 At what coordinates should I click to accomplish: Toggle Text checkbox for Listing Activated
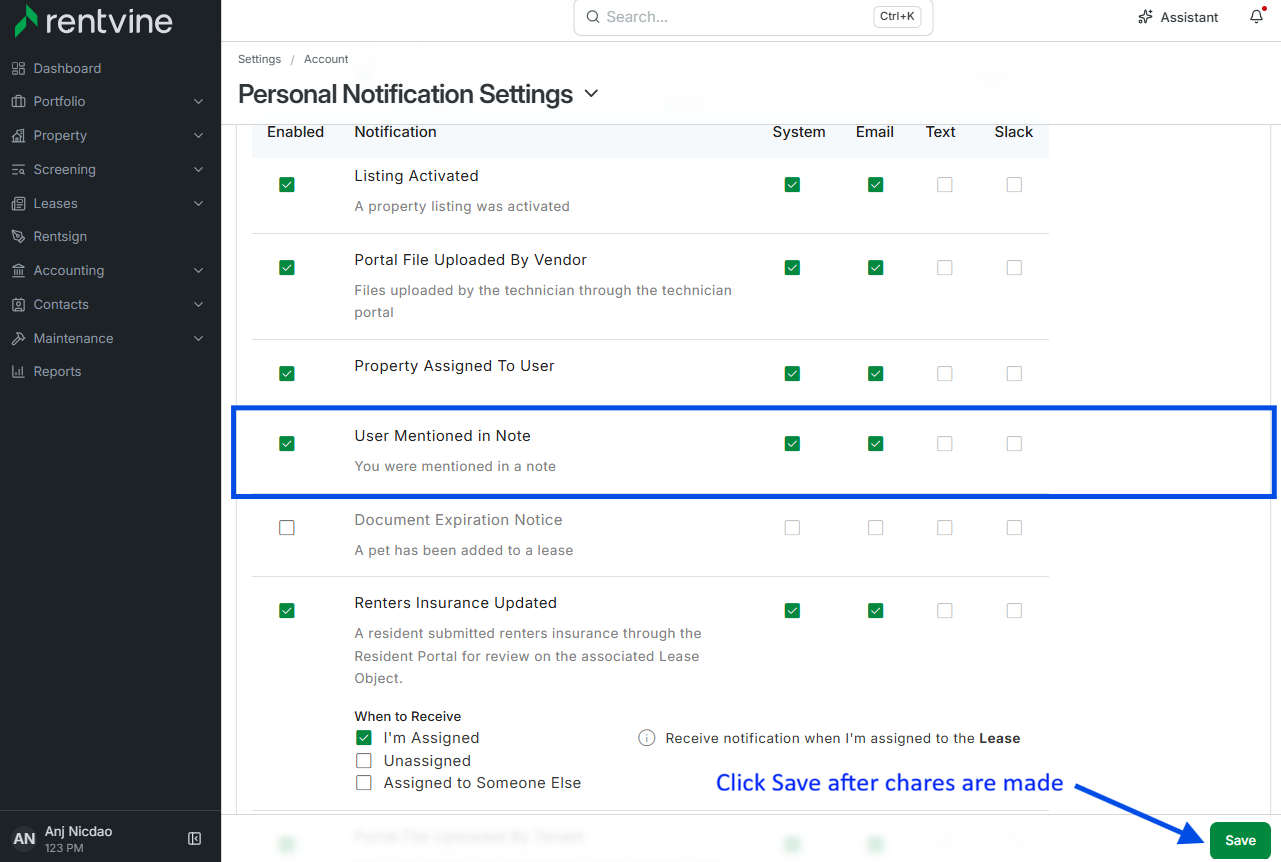point(945,185)
